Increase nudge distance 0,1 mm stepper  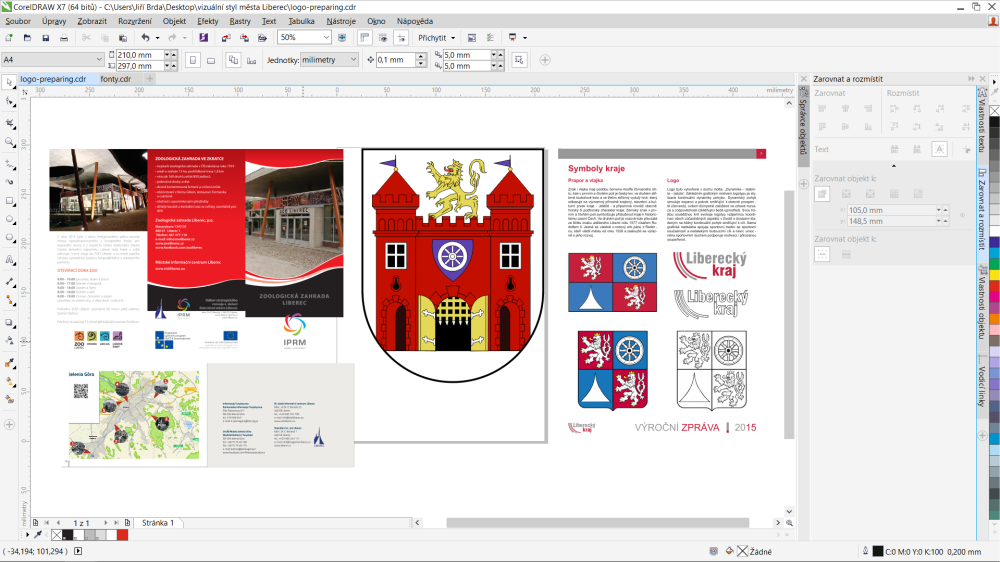point(421,57)
